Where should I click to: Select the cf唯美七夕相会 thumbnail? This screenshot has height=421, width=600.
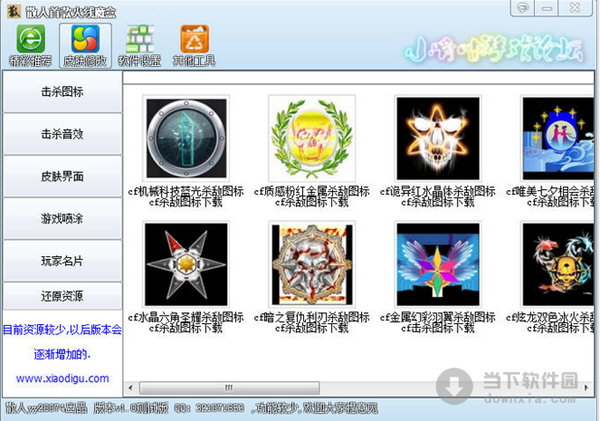pyautogui.click(x=558, y=138)
